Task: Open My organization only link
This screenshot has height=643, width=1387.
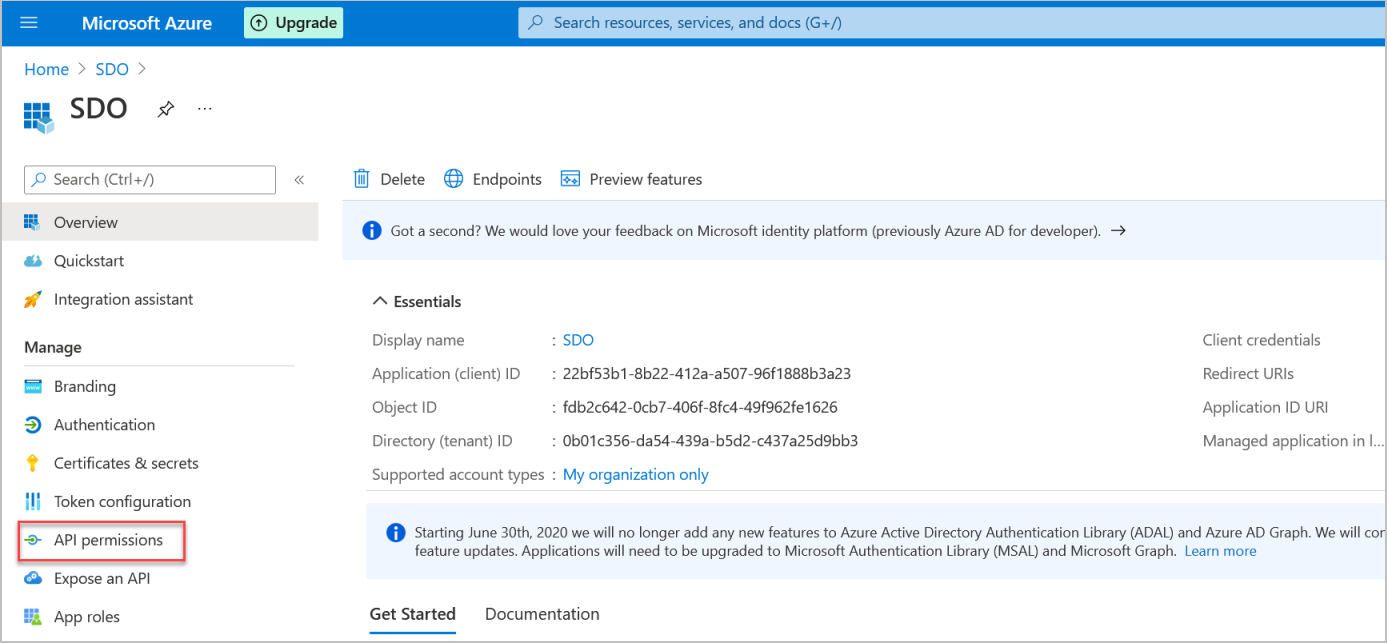Action: click(x=636, y=474)
